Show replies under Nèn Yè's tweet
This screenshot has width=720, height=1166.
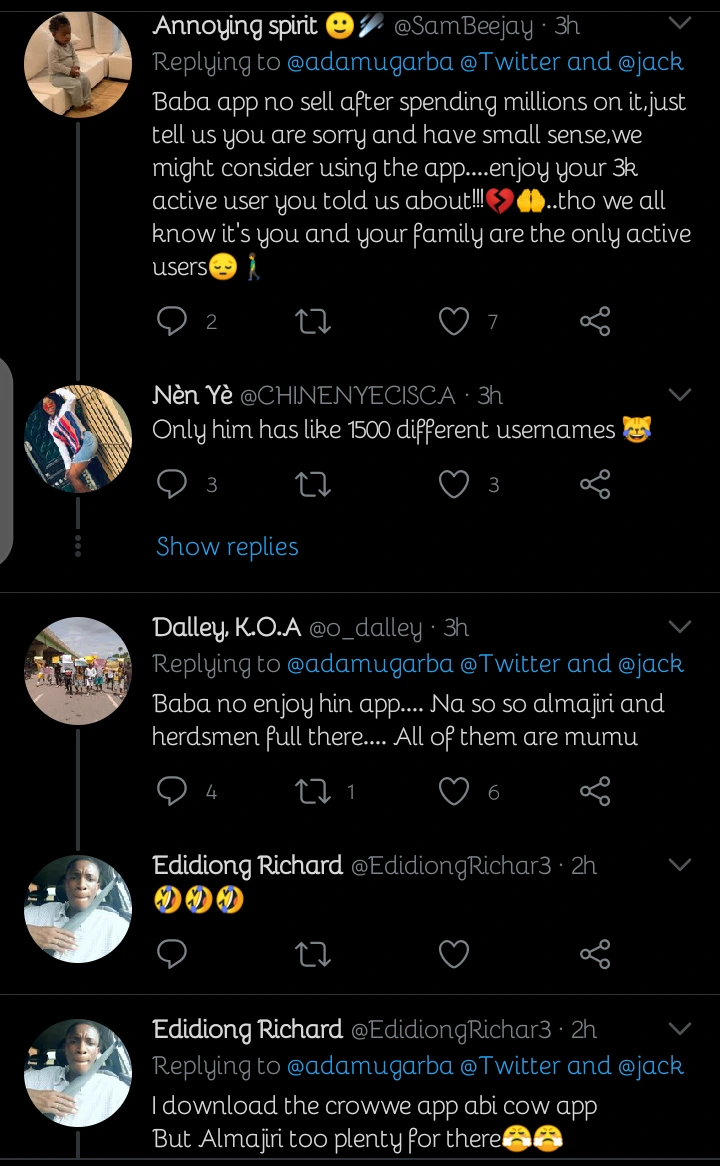coord(227,546)
